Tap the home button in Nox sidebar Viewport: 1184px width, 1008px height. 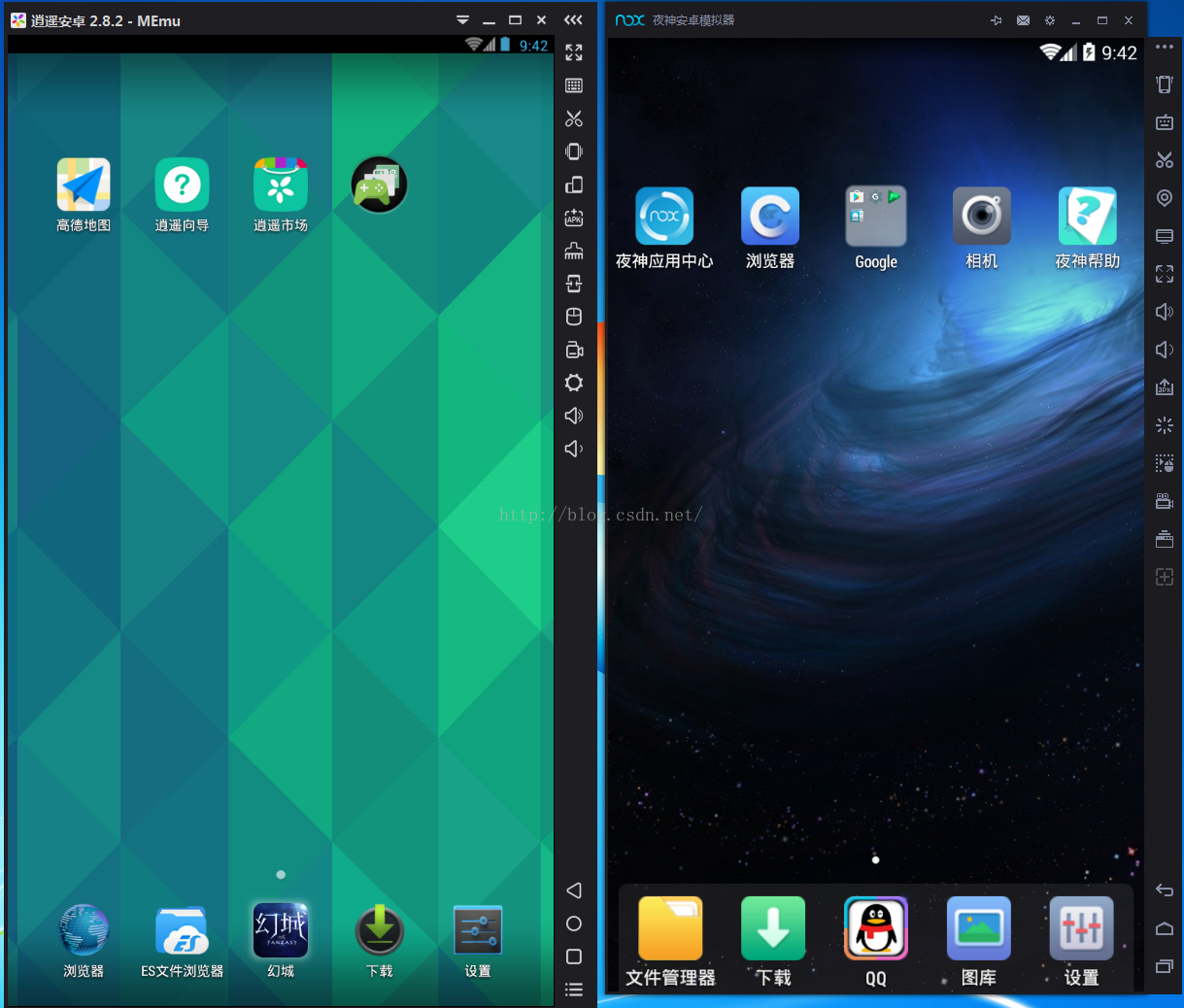(x=1165, y=928)
